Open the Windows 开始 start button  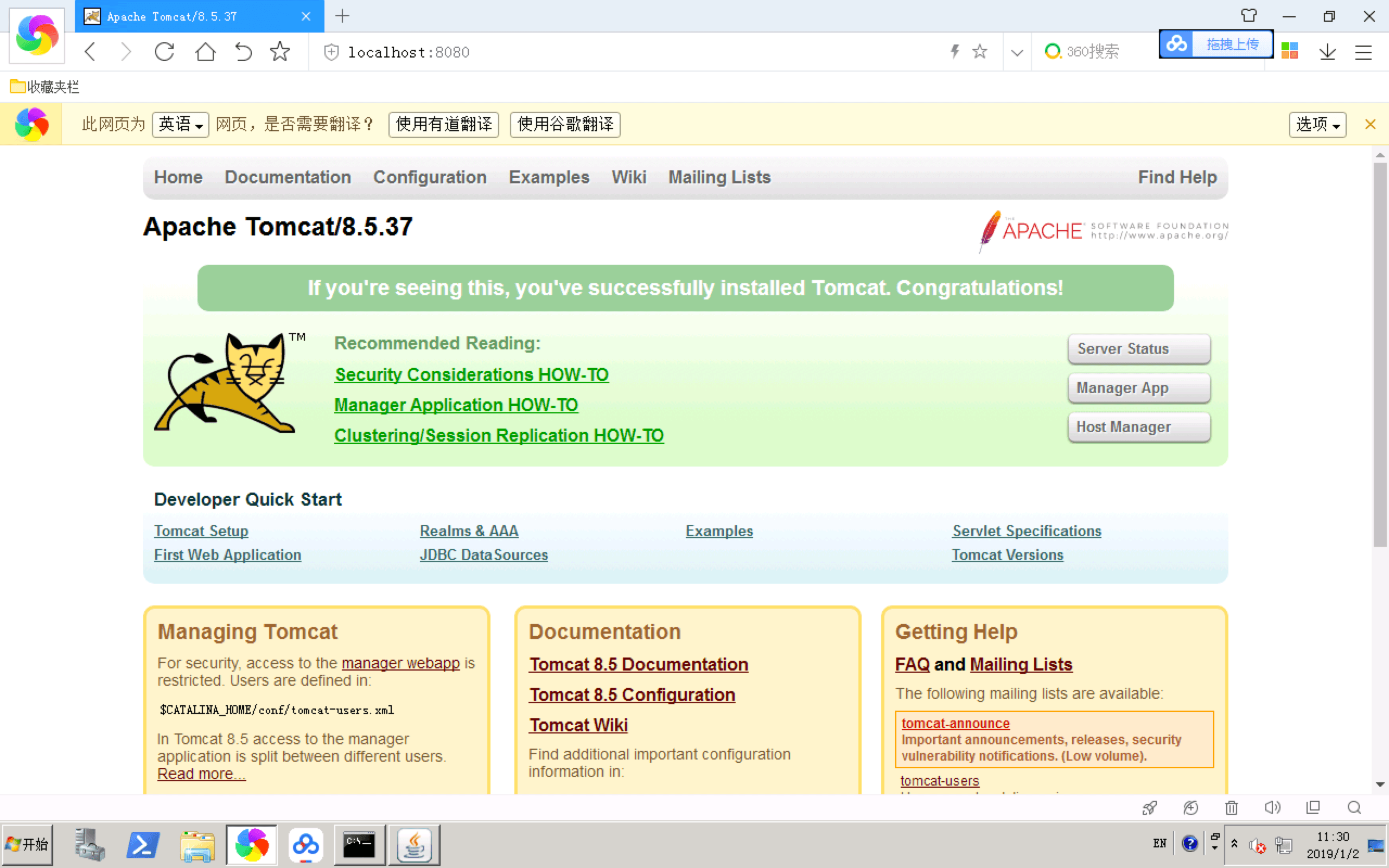pyautogui.click(x=27, y=845)
